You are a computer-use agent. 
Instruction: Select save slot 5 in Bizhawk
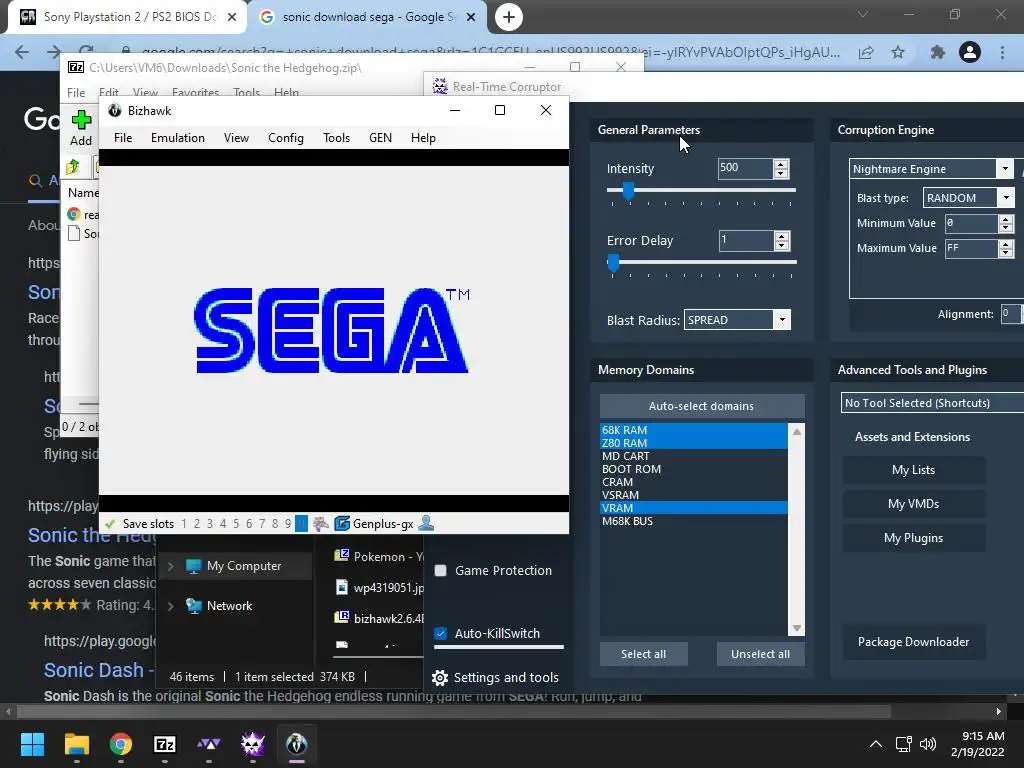point(236,524)
